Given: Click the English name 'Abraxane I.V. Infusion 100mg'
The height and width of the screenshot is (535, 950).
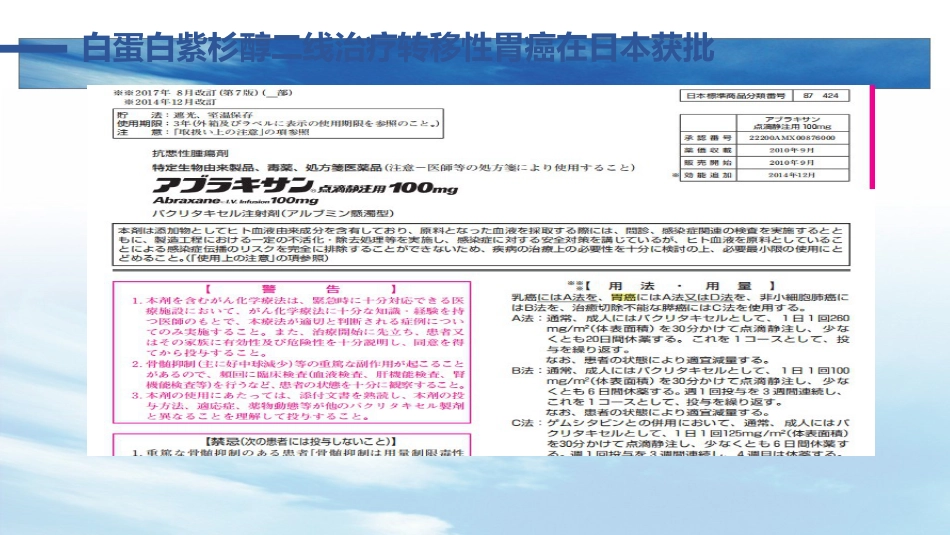Looking at the screenshot, I should (x=236, y=201).
